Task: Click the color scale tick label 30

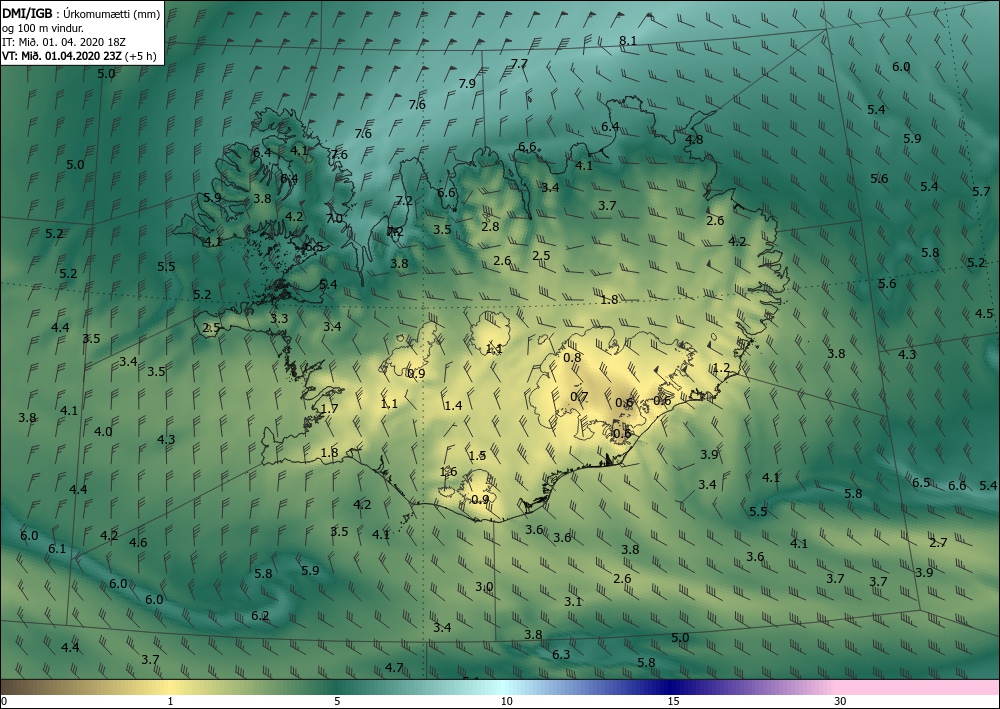Action: pyautogui.click(x=840, y=702)
